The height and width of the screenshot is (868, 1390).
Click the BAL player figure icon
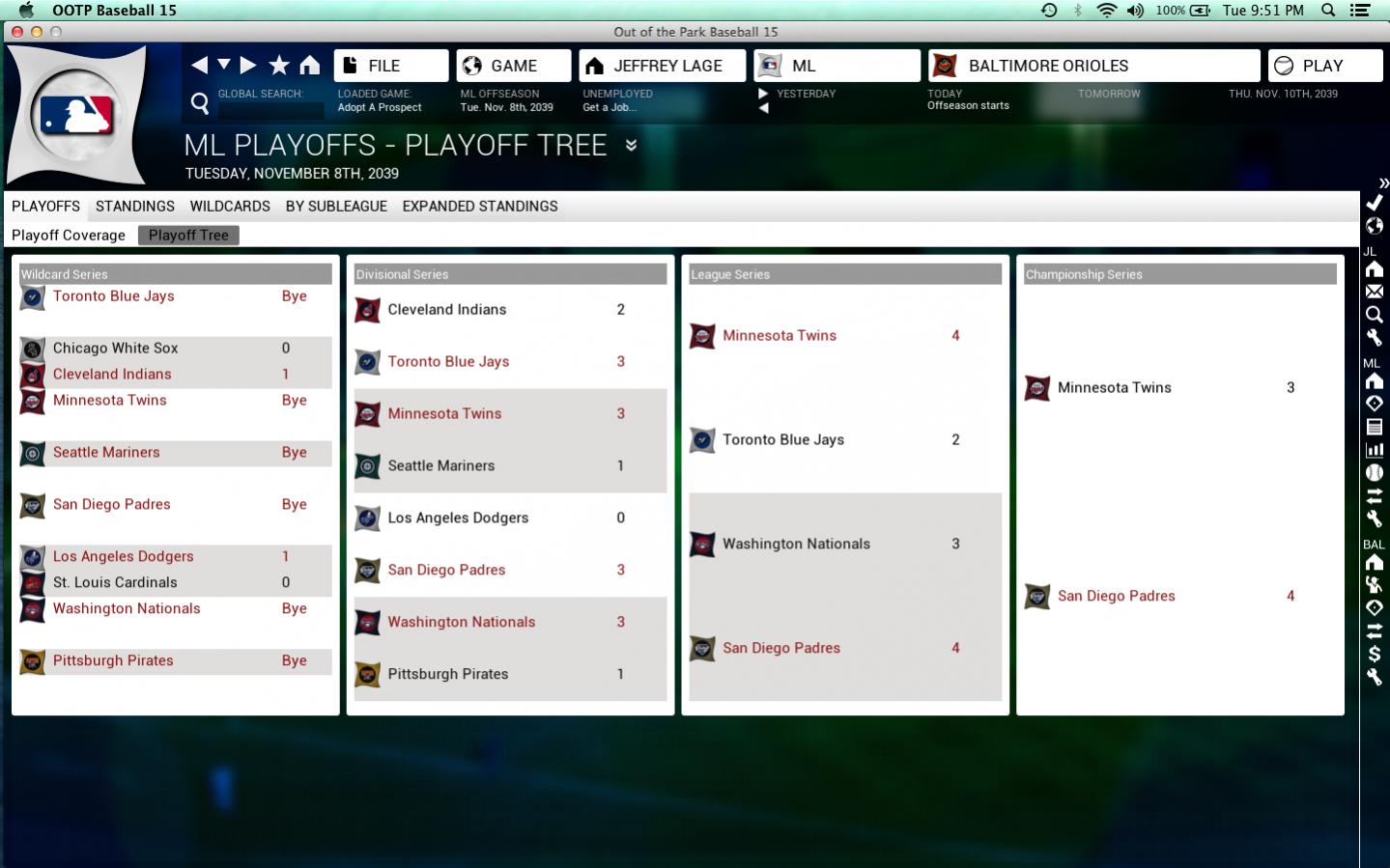1375,585
